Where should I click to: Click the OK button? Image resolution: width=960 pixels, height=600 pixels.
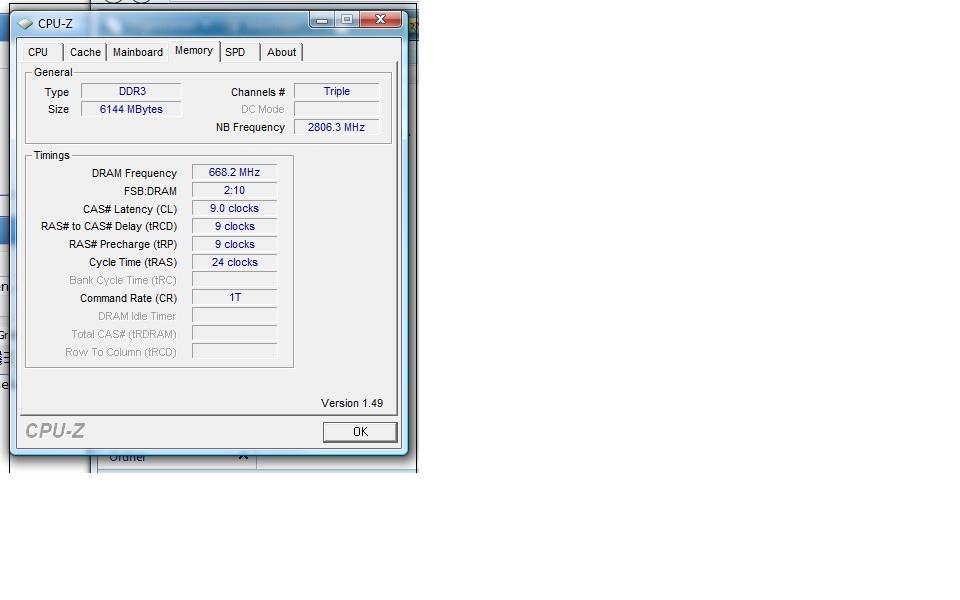pyautogui.click(x=360, y=432)
